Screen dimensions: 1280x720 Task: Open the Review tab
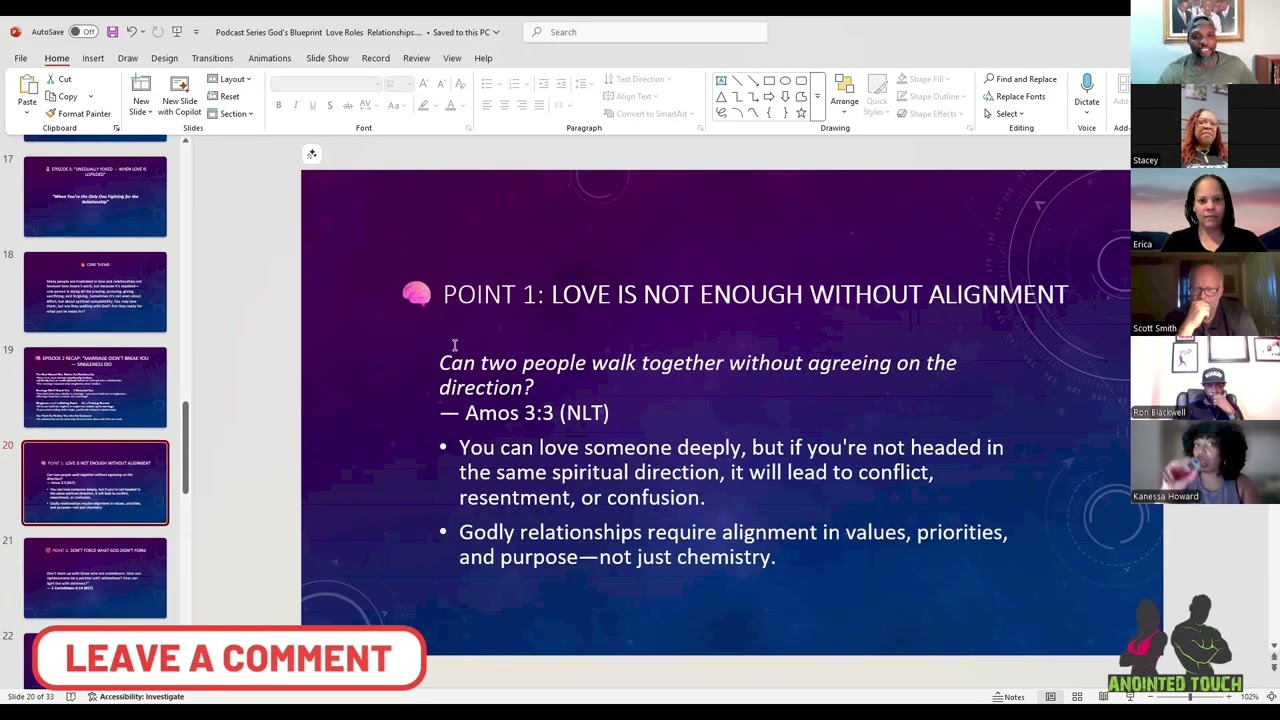click(x=416, y=58)
